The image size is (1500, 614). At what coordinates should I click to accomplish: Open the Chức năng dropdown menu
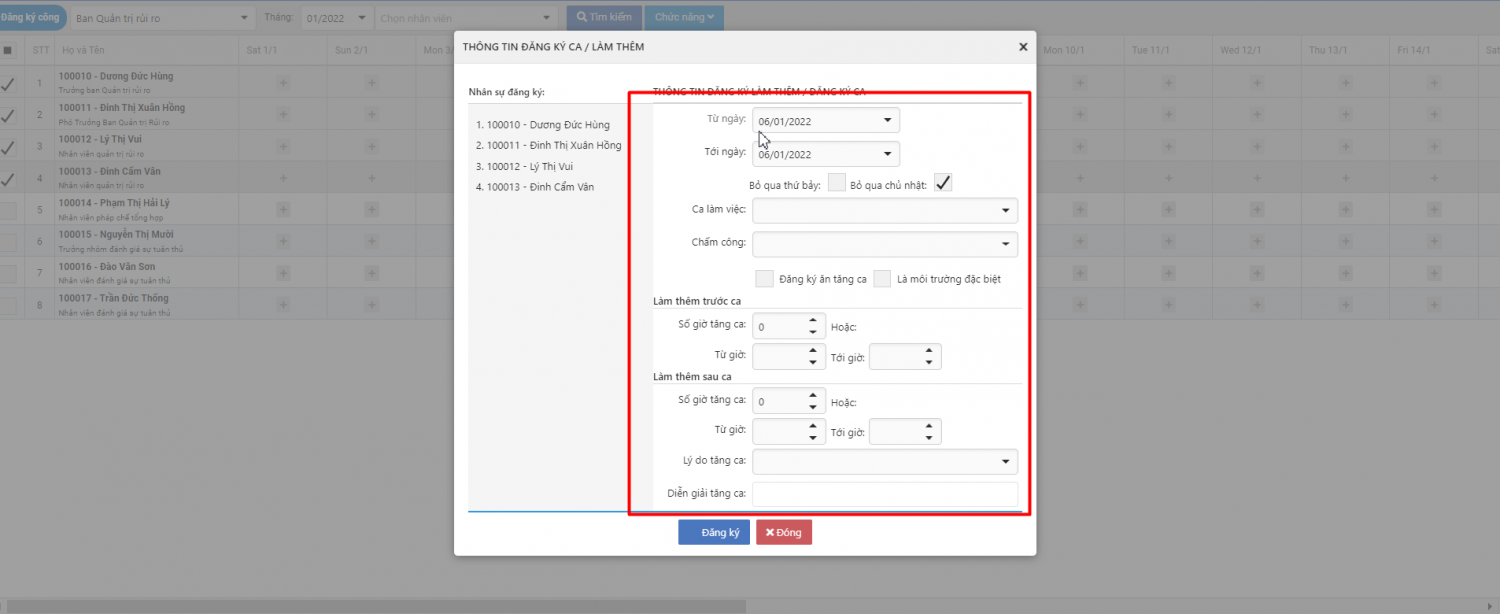(x=684, y=17)
